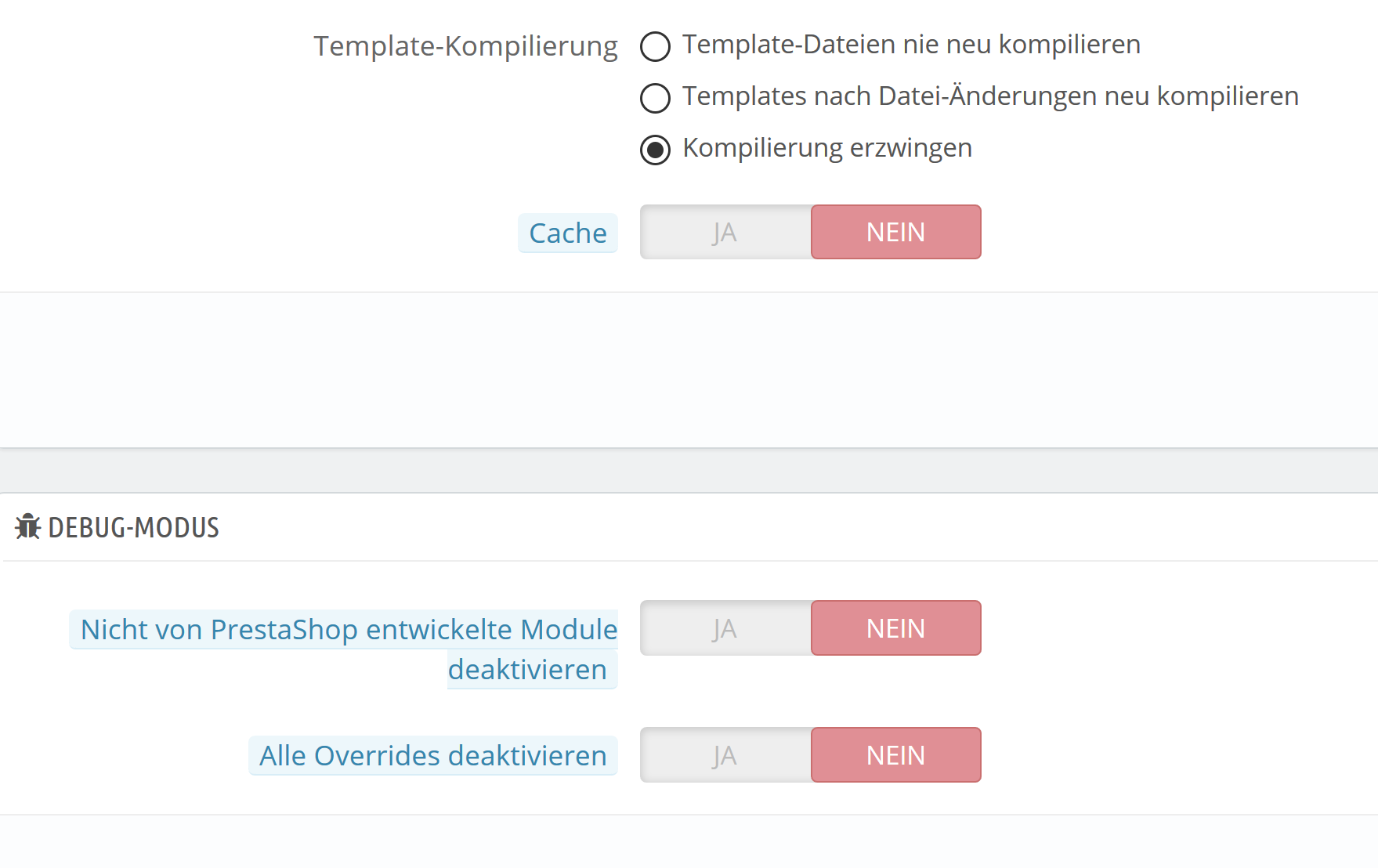Click the 'Template-Dateien nie neu kompilieren' option text
The image size is (1378, 868).
(x=911, y=45)
